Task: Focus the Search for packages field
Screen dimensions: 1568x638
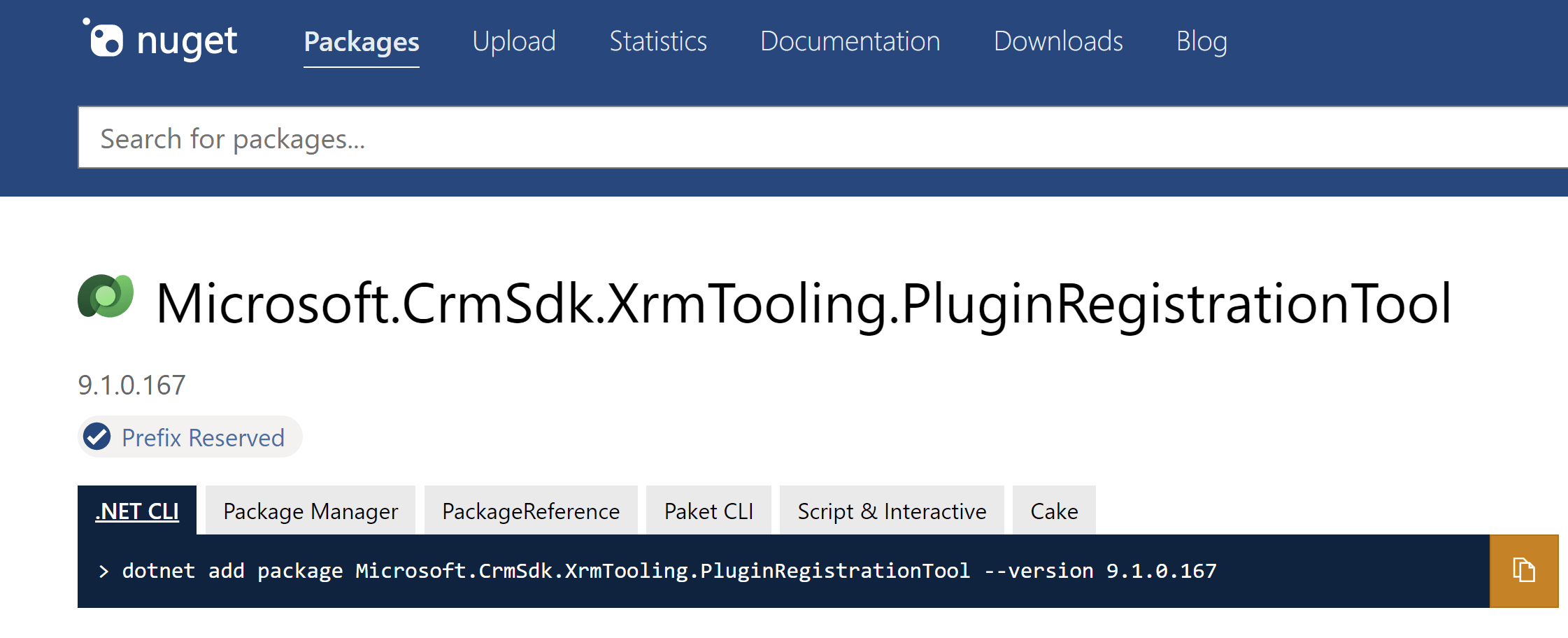Action: click(x=822, y=138)
